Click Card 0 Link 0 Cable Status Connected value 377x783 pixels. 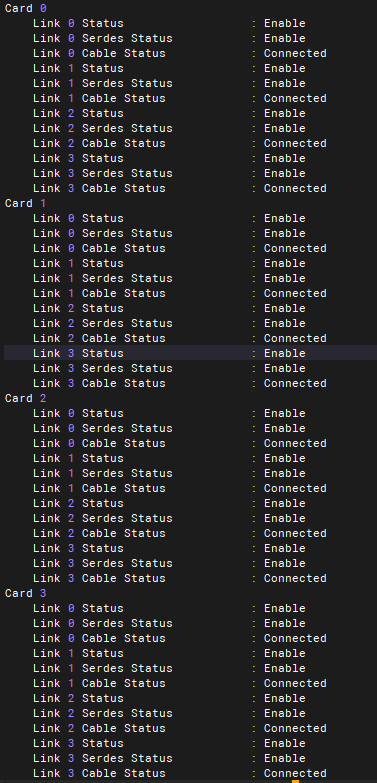click(295, 53)
